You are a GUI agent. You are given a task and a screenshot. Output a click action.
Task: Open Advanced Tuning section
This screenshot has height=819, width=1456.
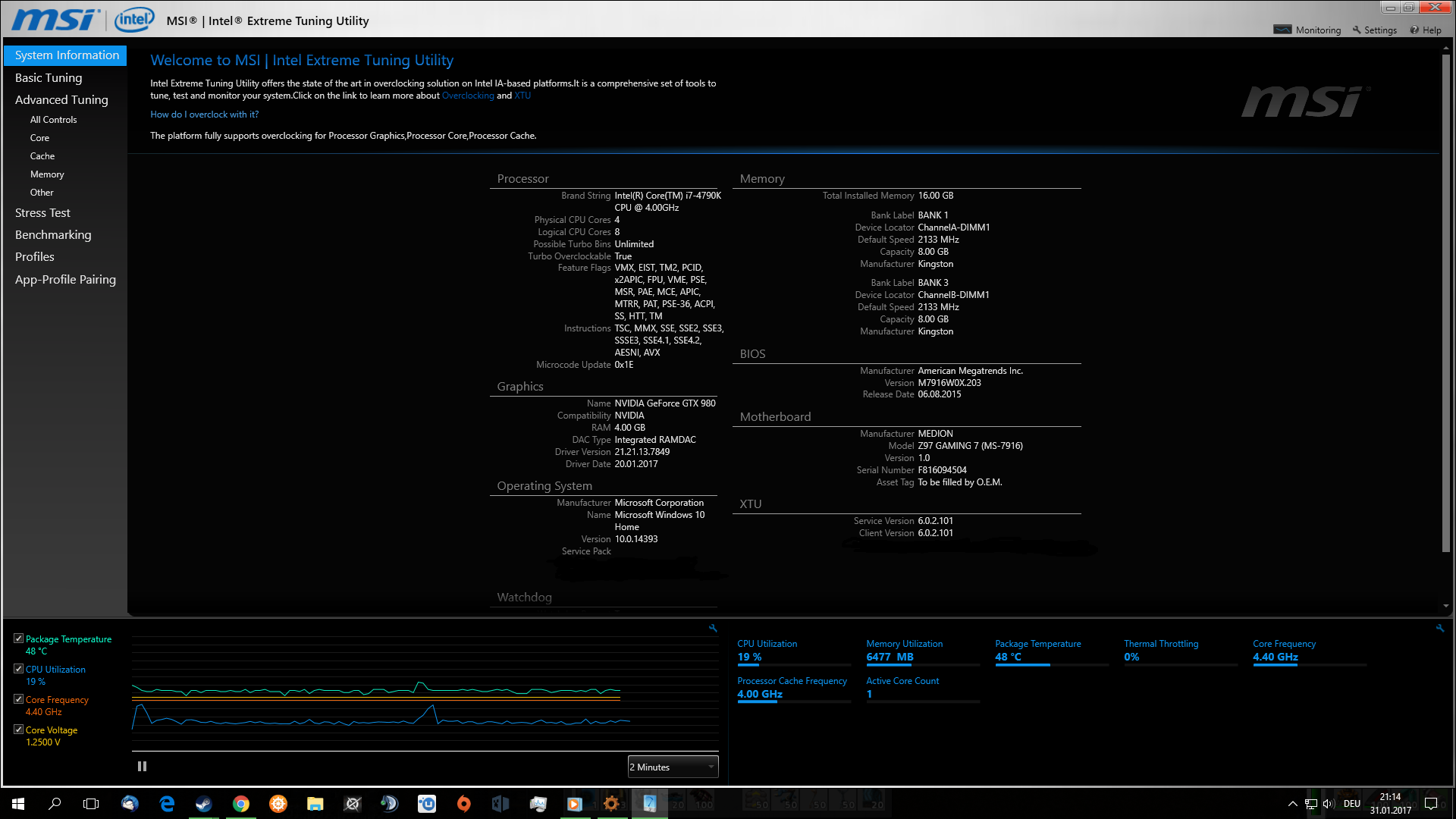(61, 99)
